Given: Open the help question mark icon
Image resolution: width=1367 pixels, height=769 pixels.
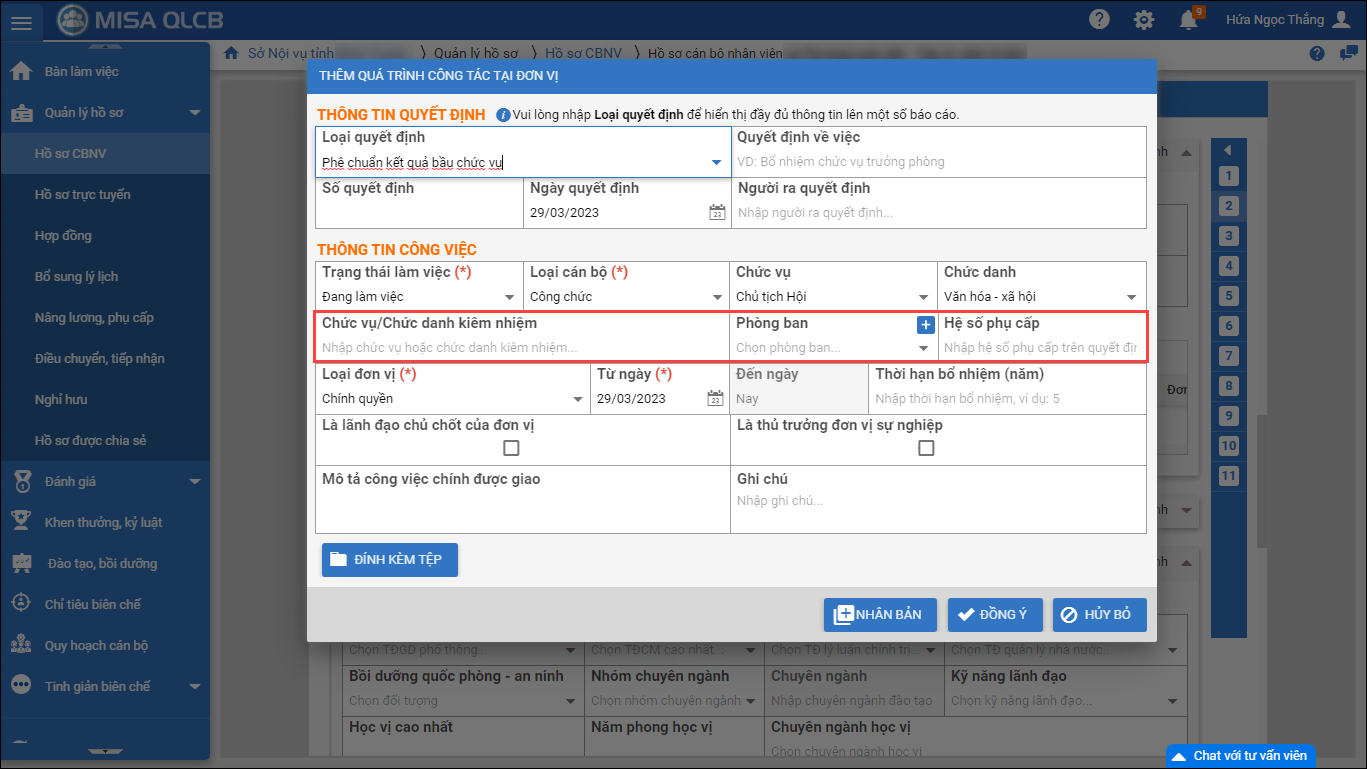Looking at the screenshot, I should tap(1100, 20).
